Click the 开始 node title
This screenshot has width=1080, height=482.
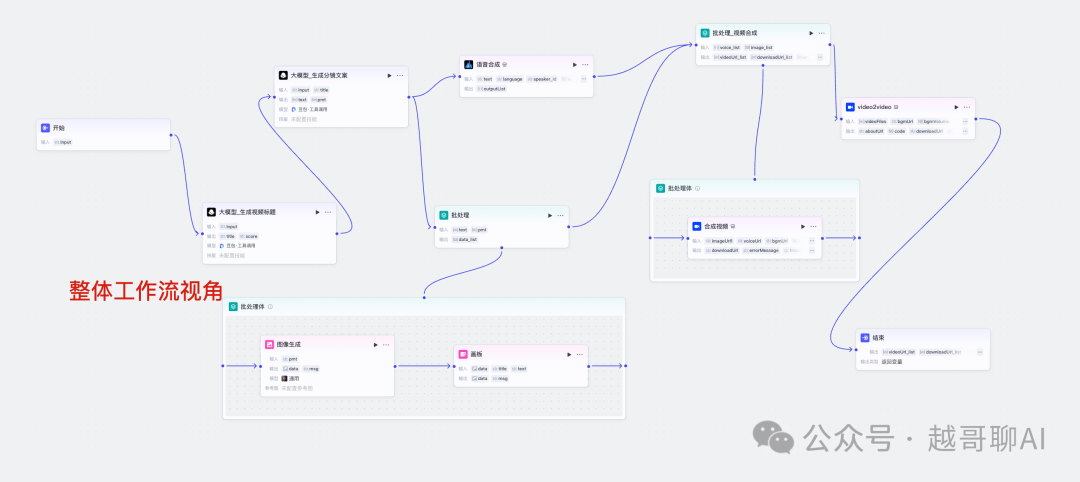click(x=59, y=128)
